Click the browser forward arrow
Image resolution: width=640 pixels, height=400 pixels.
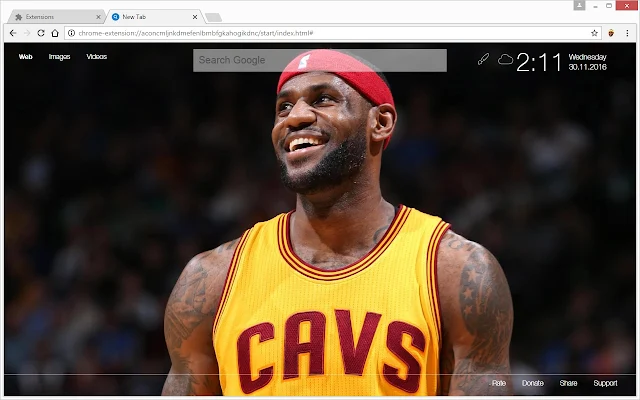tap(27, 33)
